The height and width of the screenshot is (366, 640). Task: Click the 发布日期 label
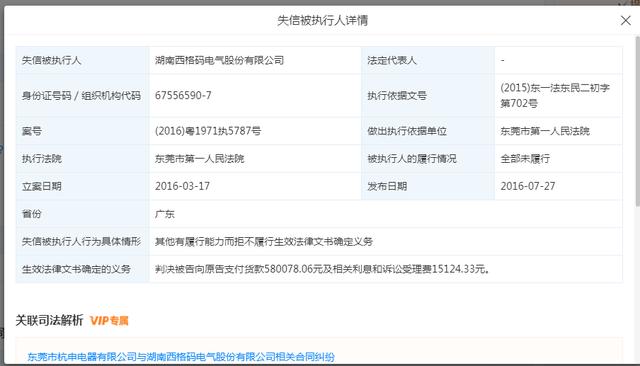pos(387,186)
